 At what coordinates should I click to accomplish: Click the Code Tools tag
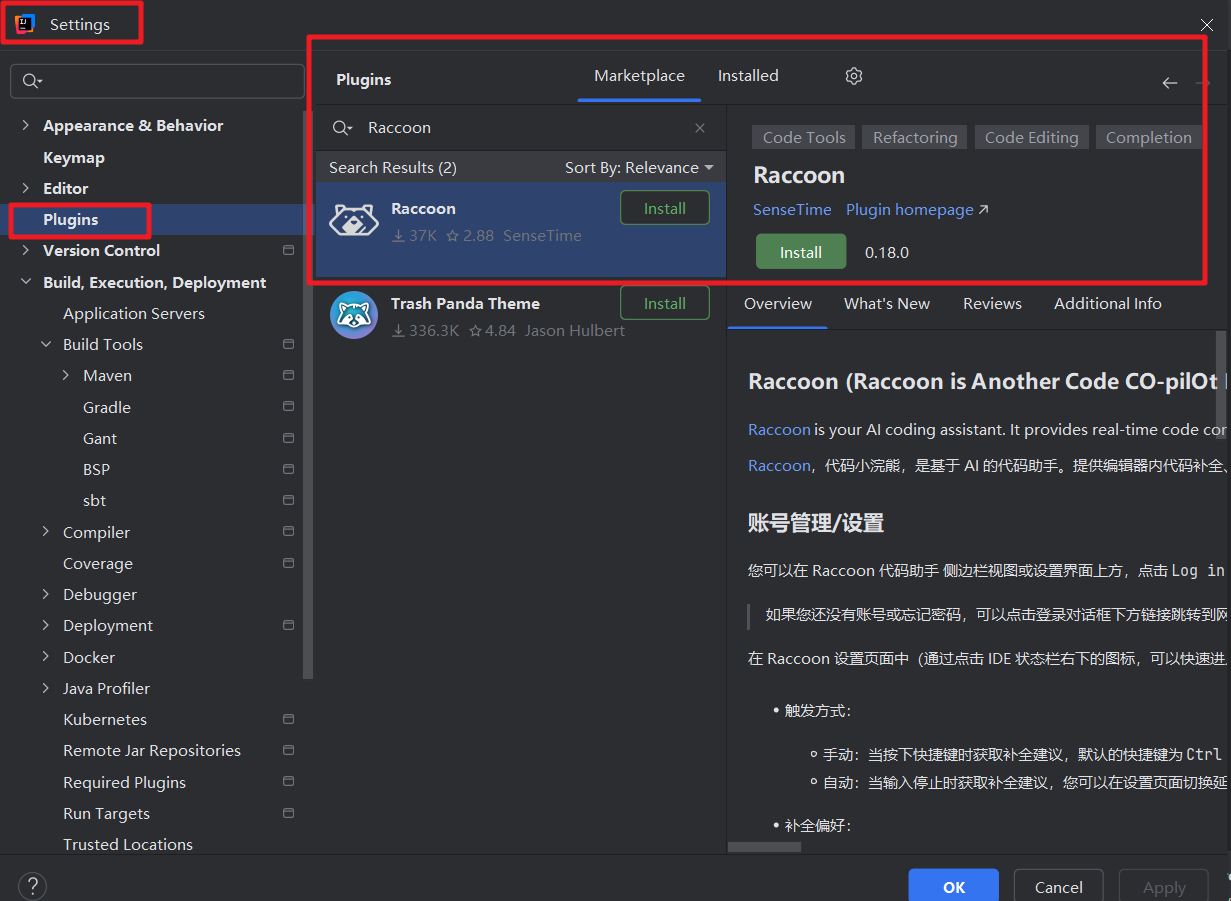804,137
